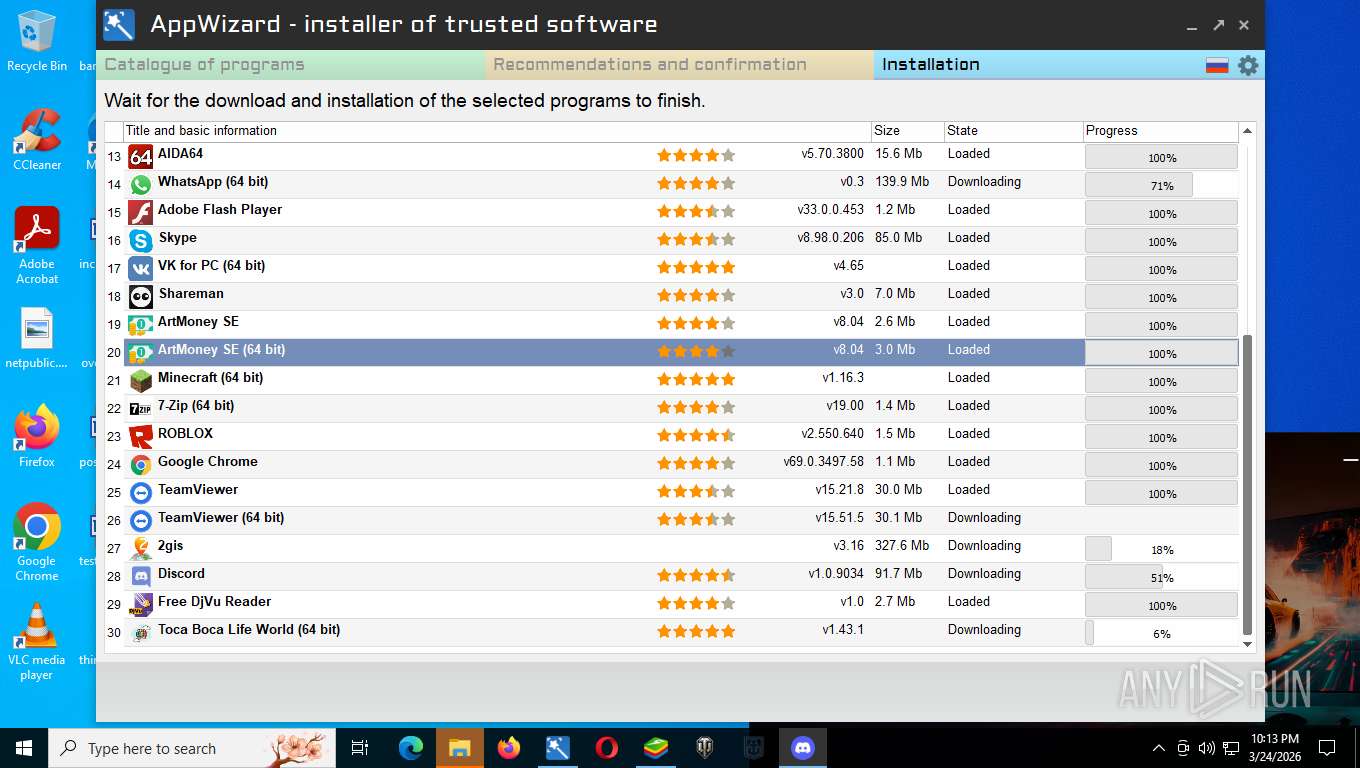
Task: Click AIDA64 Loaded state
Action: coord(968,154)
